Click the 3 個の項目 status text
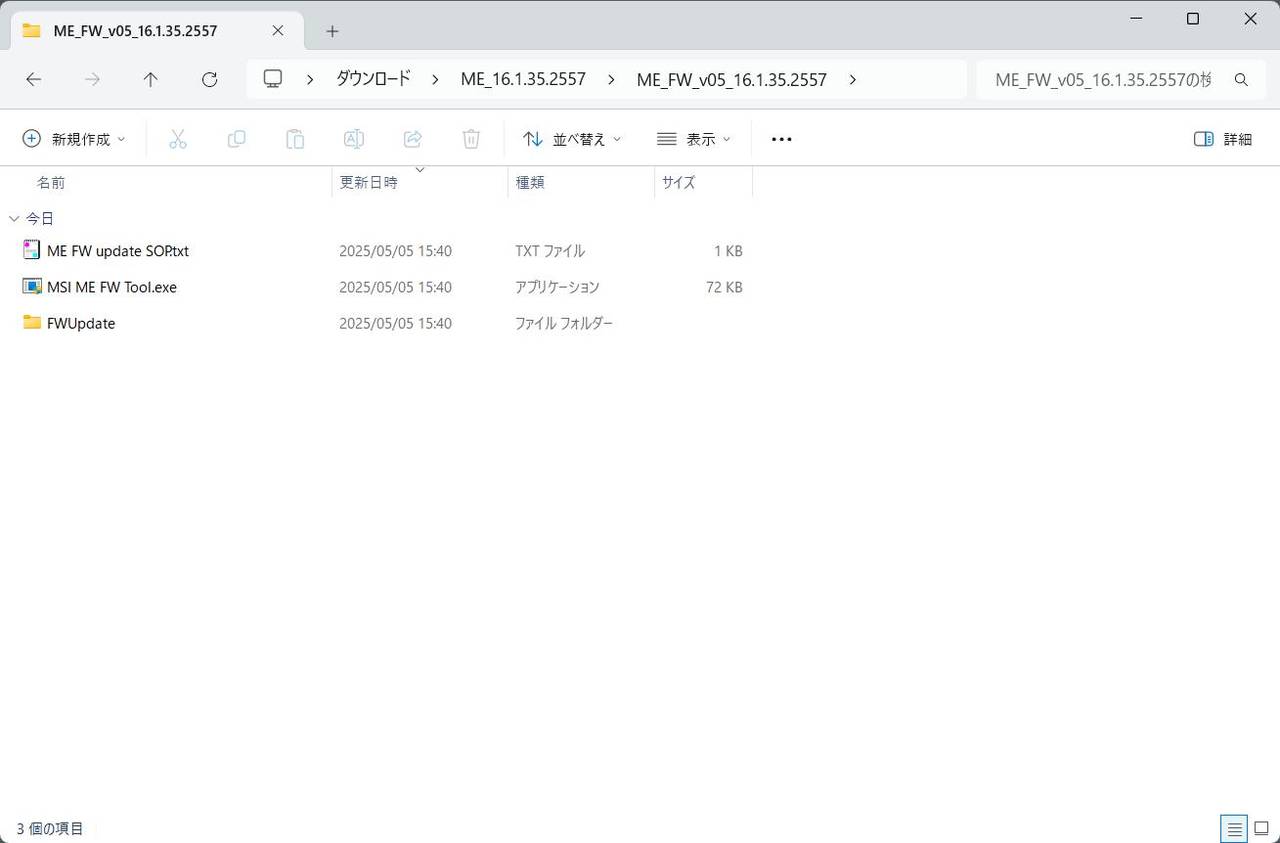The image size is (1280, 843). pyautogui.click(x=50, y=828)
